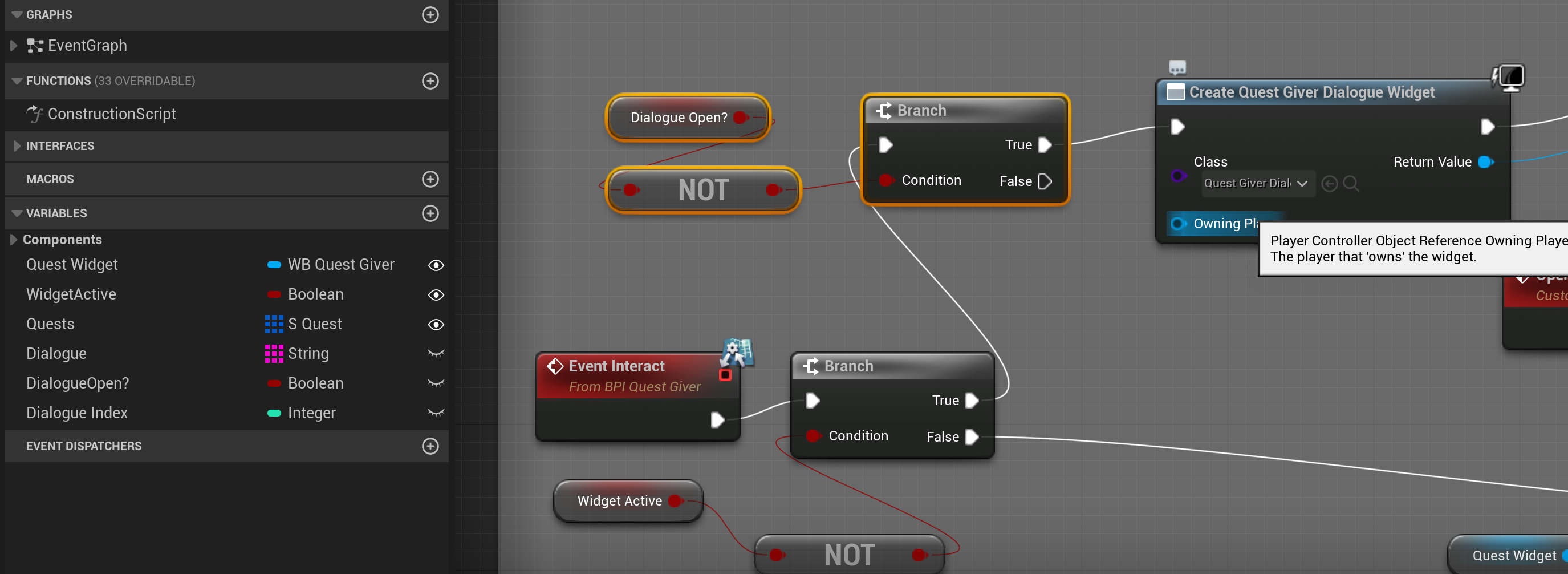This screenshot has height=574, width=1568.
Task: Expand the EventGraph tree row
Action: click(x=13, y=46)
